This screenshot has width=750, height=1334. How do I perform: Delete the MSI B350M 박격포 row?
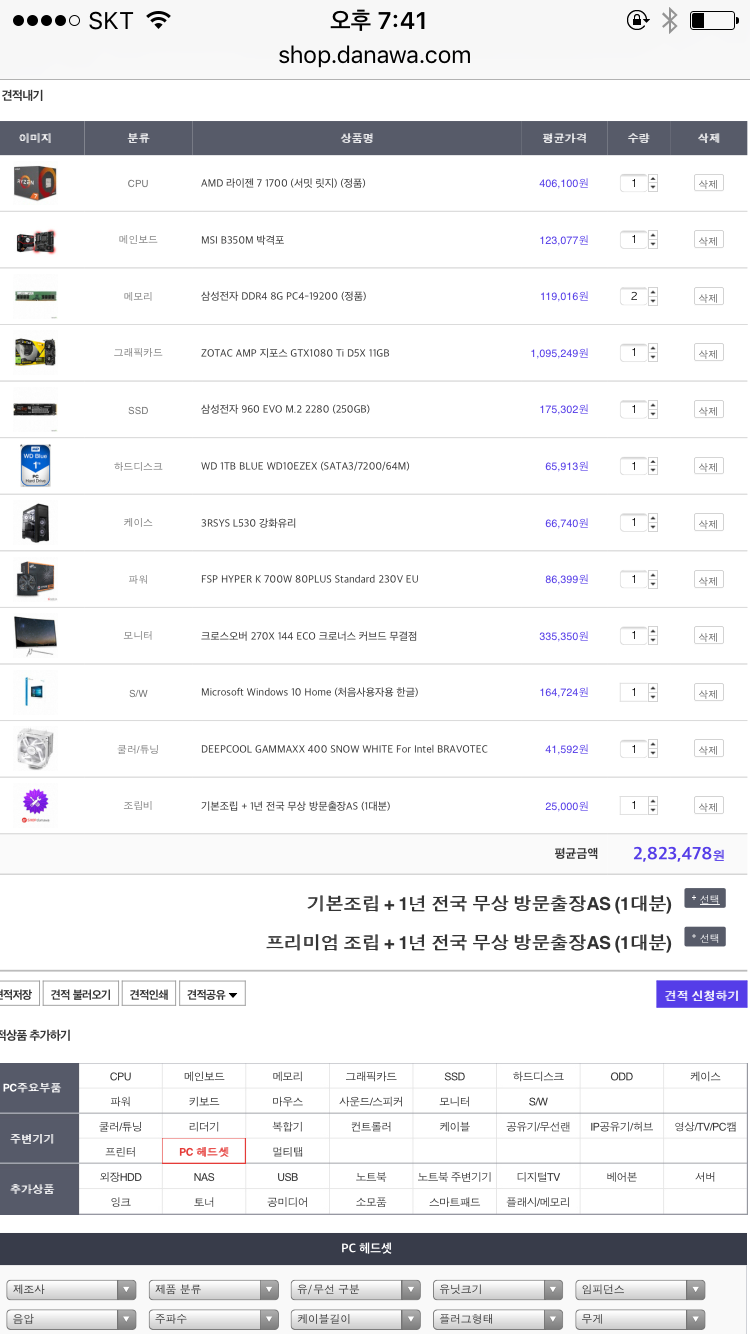pos(708,240)
